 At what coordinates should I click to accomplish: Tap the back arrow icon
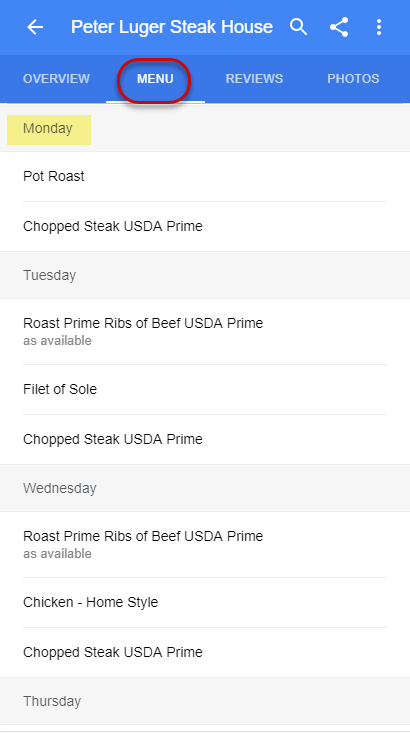click(35, 27)
